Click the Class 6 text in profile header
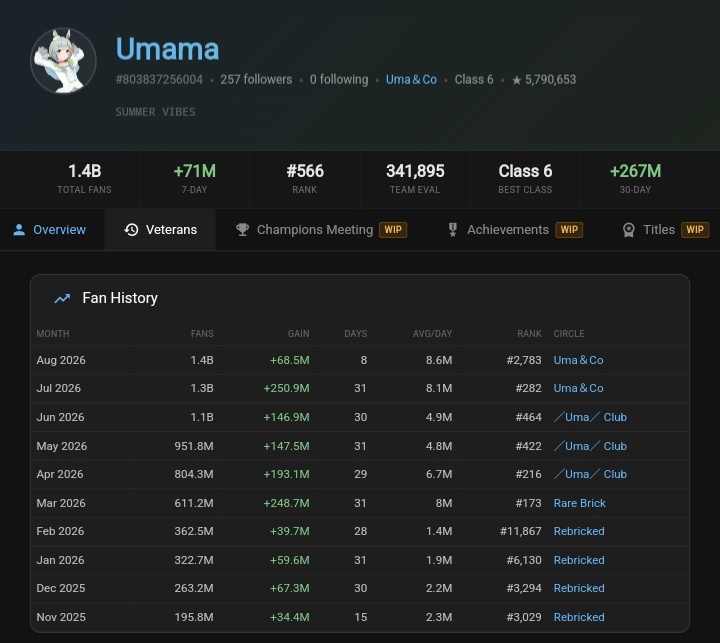The height and width of the screenshot is (643, 720). (x=474, y=80)
